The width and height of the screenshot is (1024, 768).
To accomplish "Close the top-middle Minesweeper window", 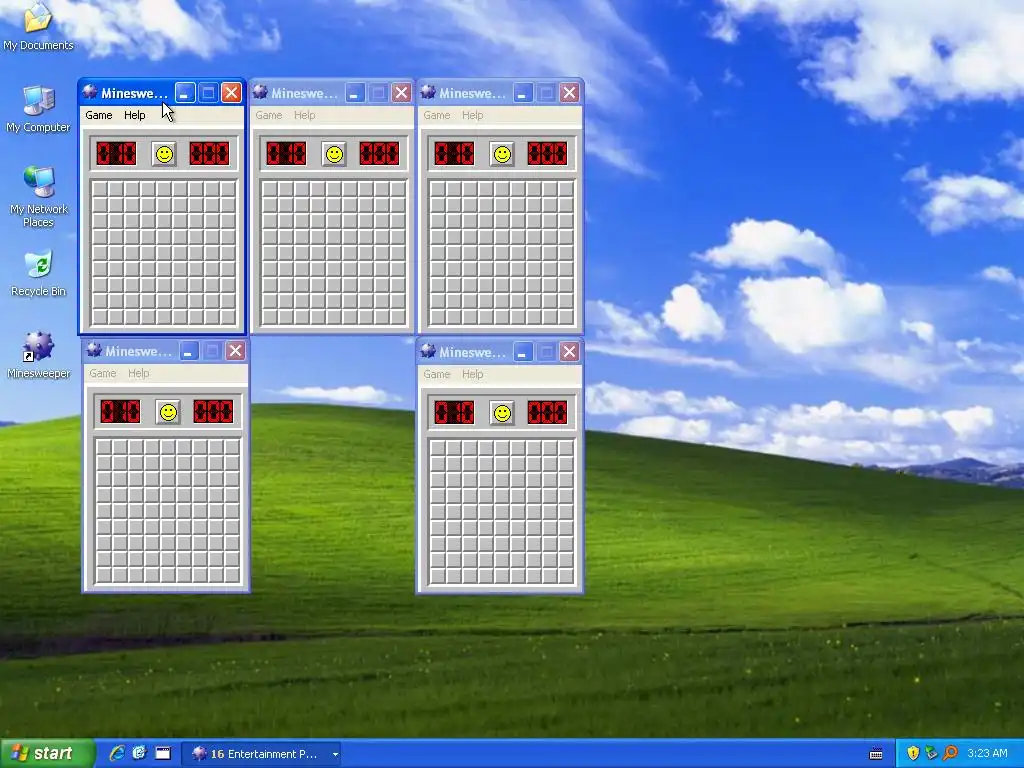I will tap(402, 93).
